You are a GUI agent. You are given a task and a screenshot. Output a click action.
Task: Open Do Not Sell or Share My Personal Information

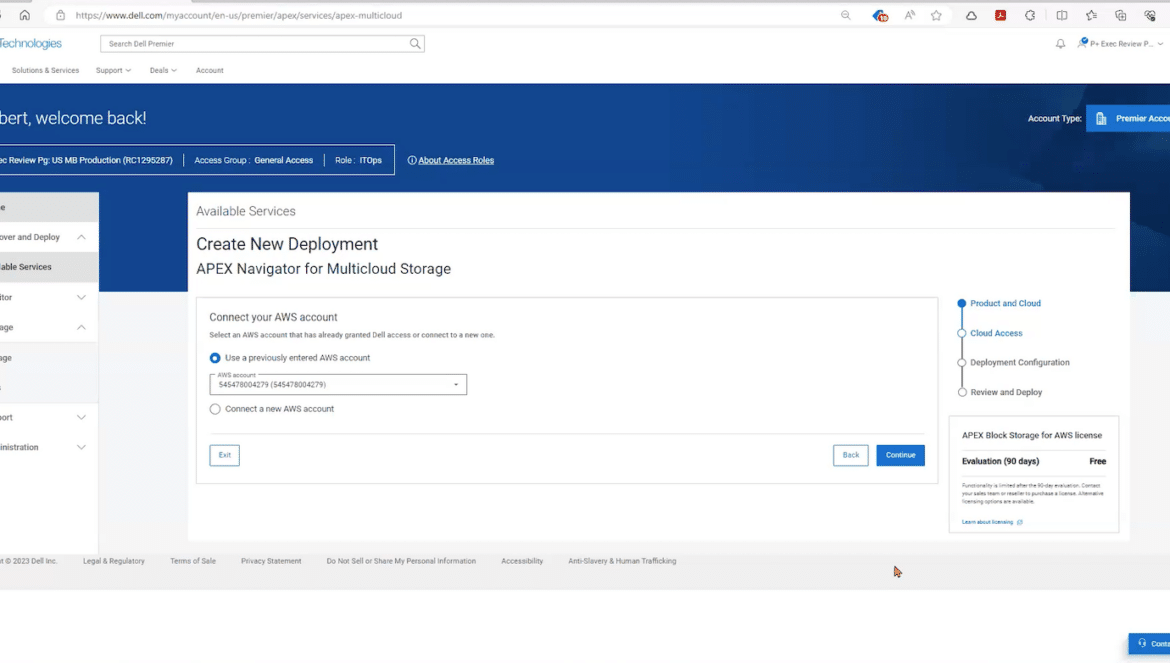[x=401, y=561]
